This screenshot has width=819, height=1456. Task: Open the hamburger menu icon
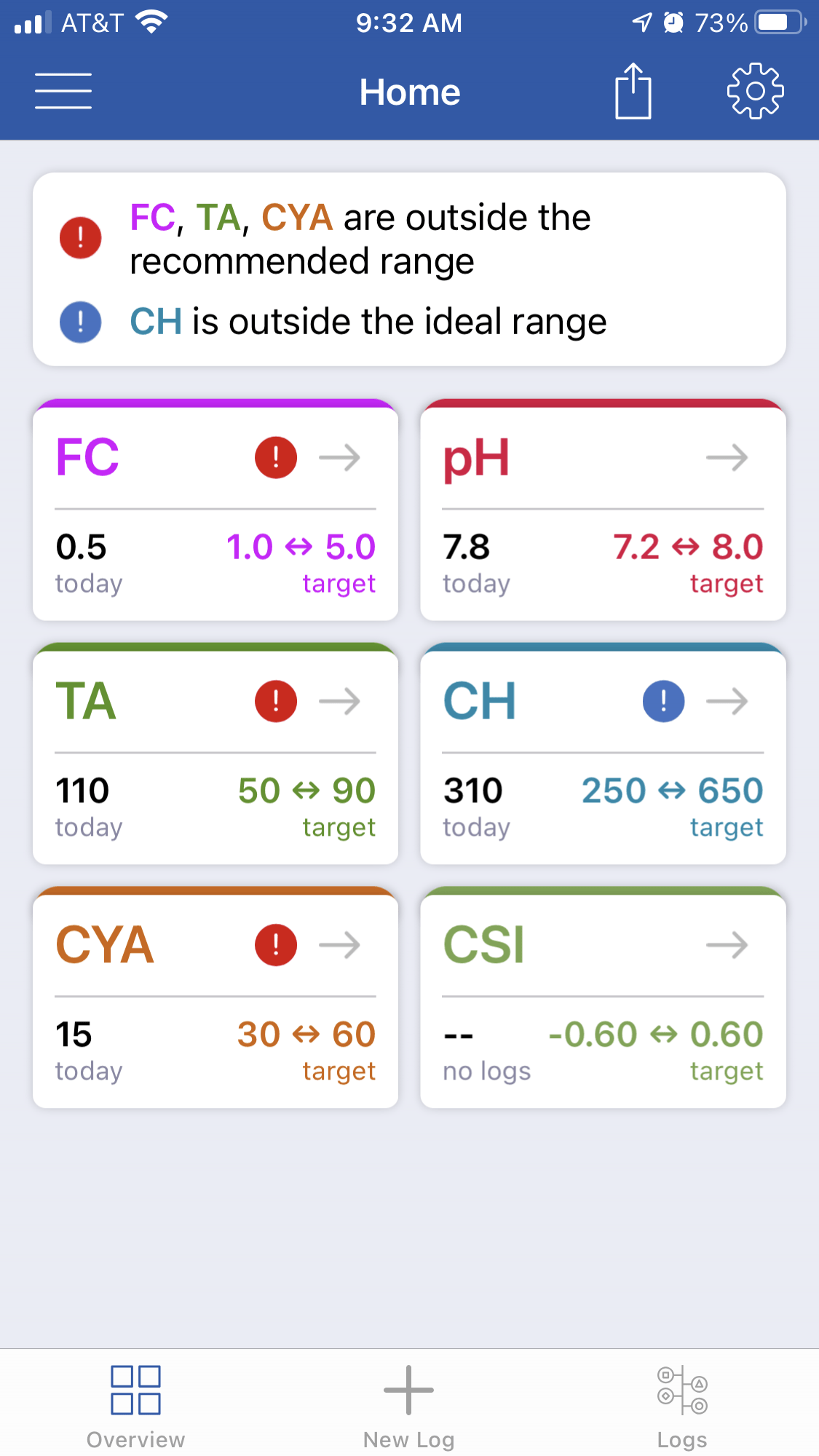tap(63, 91)
